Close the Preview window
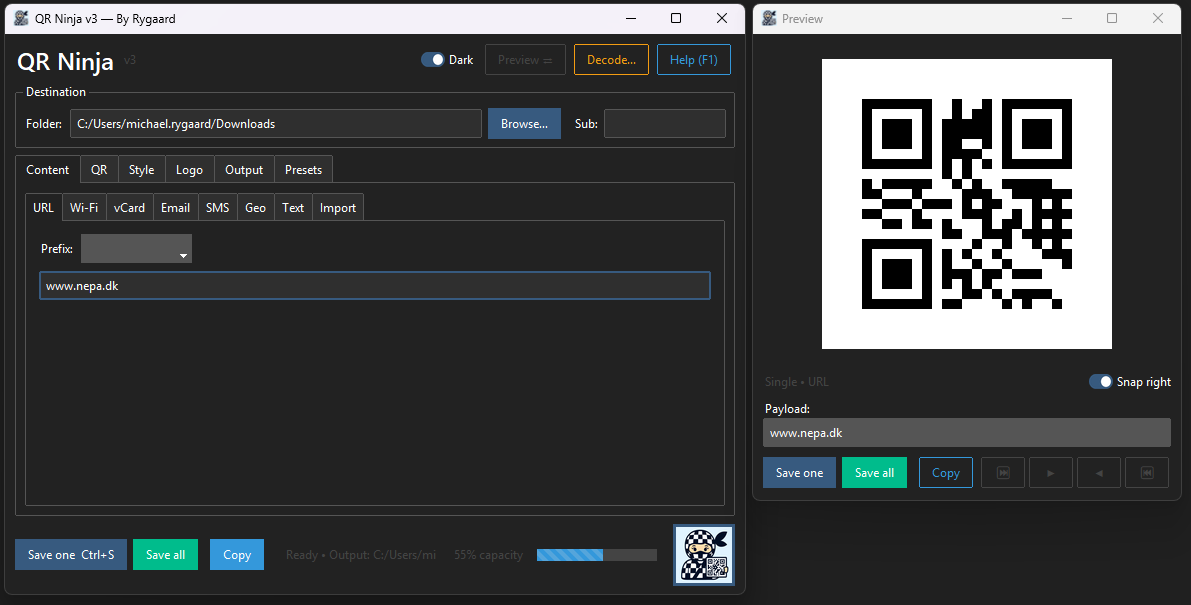Viewport: 1191px width, 605px height. click(1158, 18)
